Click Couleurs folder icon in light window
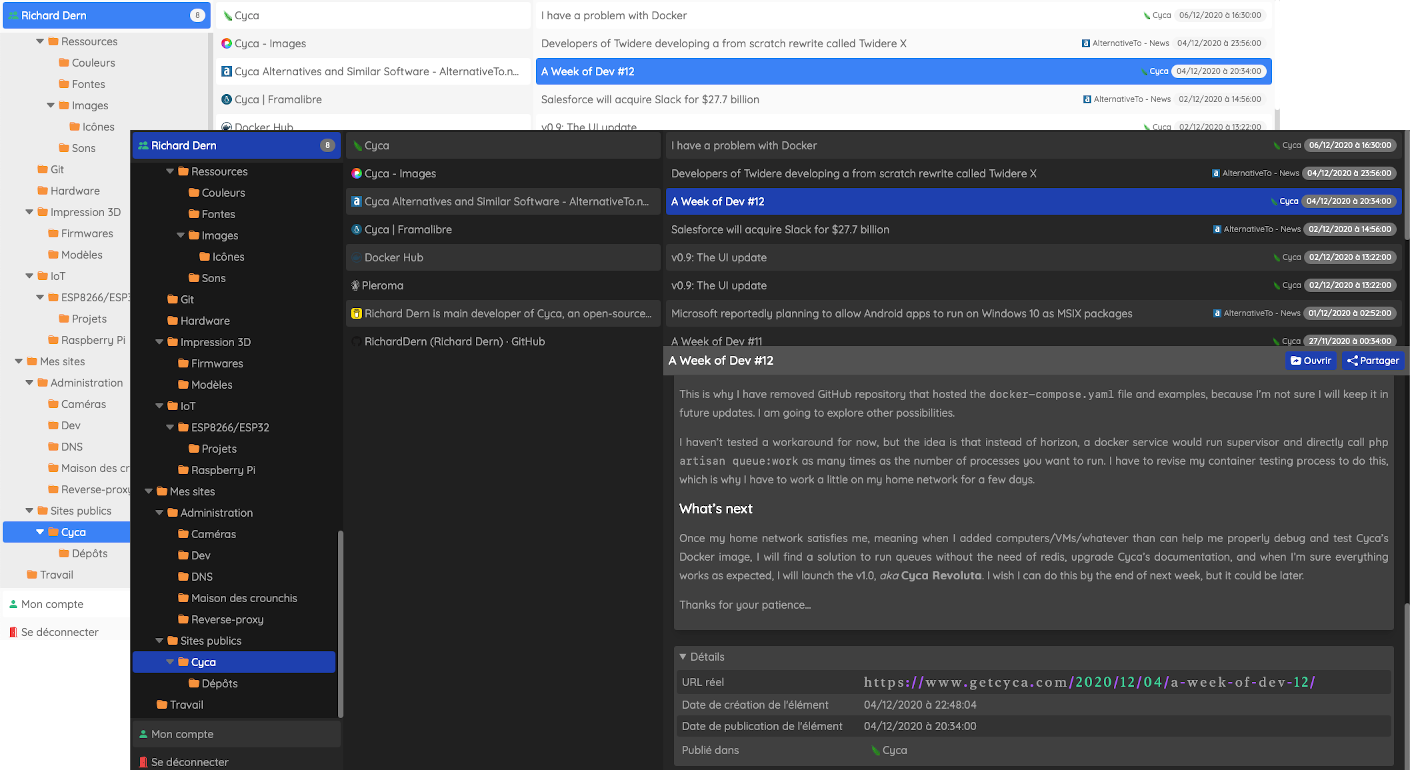The height and width of the screenshot is (770, 1410). click(64, 63)
